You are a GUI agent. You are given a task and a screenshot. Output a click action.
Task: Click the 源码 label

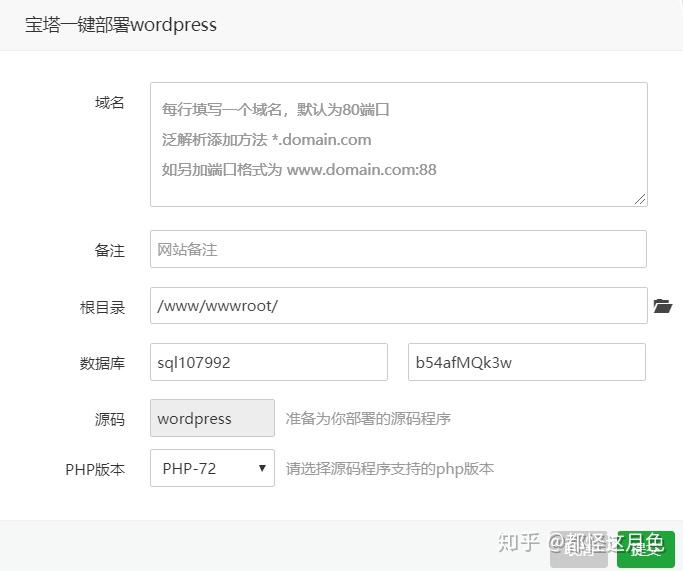pyautogui.click(x=110, y=419)
